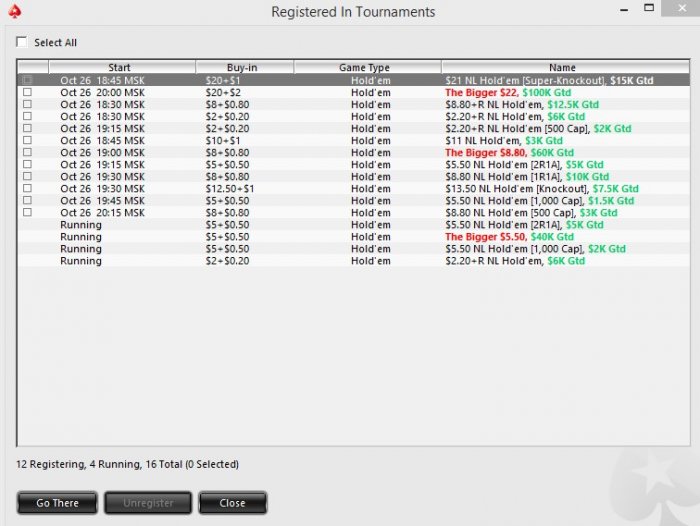Click the $12.50+$1 buy-in cell
Viewport: 700px width, 526px height.
click(229, 188)
